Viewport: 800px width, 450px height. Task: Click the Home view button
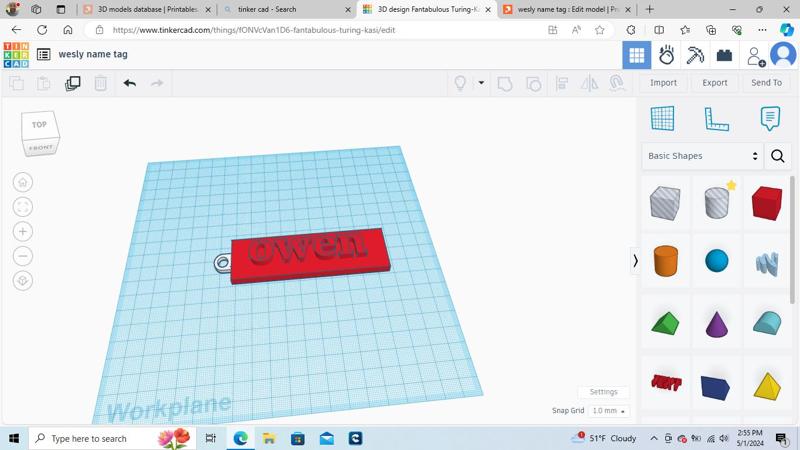pyautogui.click(x=23, y=182)
